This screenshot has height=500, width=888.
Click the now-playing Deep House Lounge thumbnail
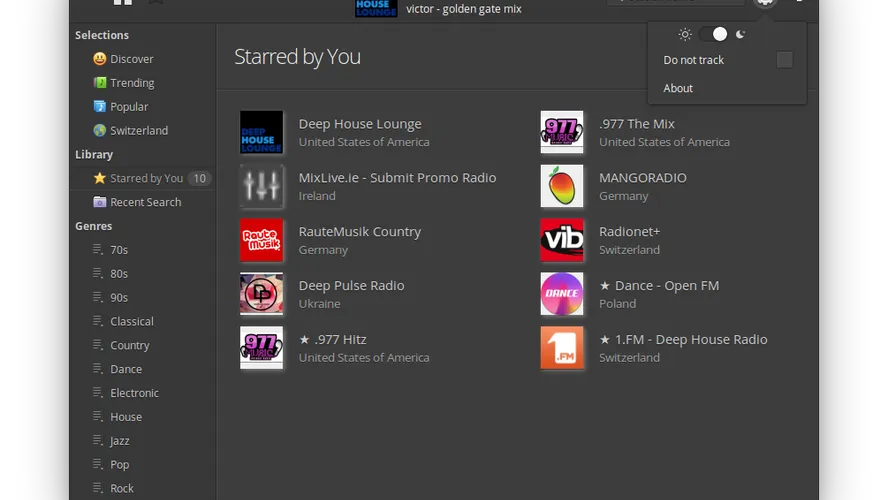tap(376, 9)
